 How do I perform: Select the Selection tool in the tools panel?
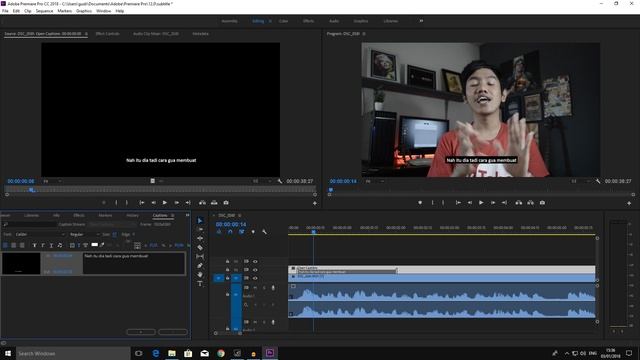(200, 220)
